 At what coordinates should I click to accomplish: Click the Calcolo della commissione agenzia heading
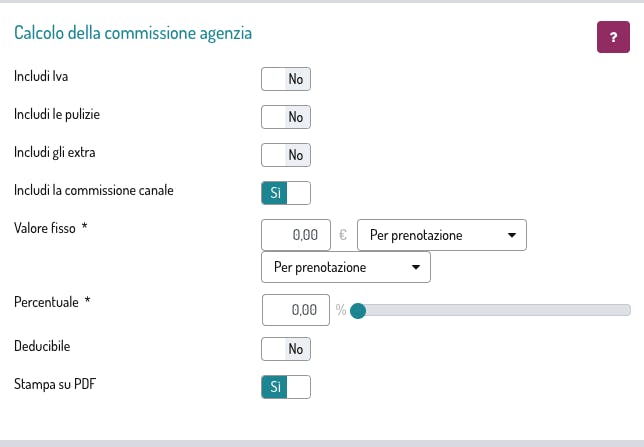click(x=133, y=33)
